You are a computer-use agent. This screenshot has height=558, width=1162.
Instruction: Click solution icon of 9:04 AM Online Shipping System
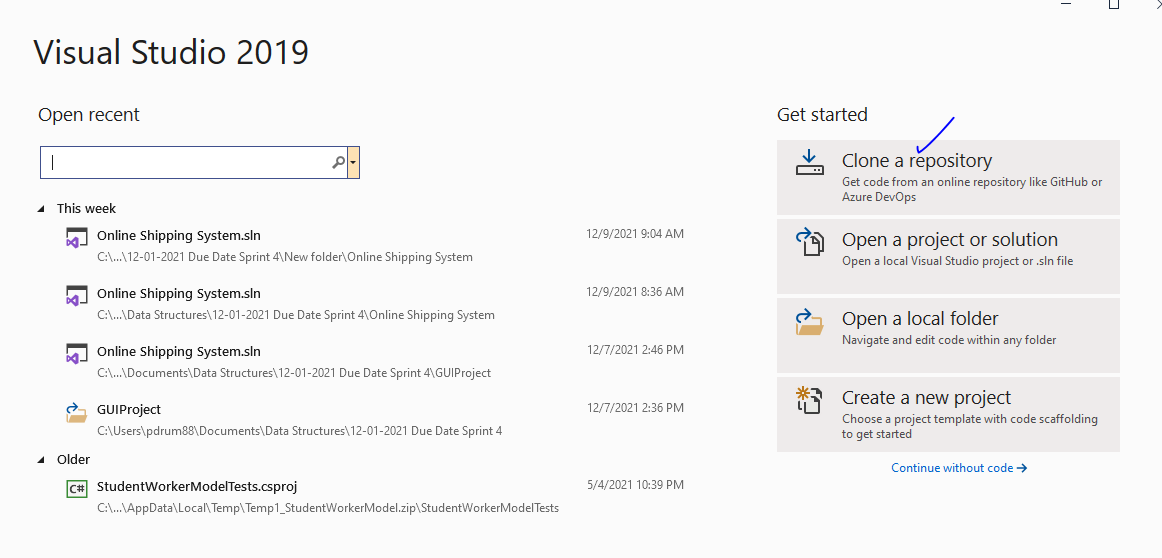click(x=77, y=237)
